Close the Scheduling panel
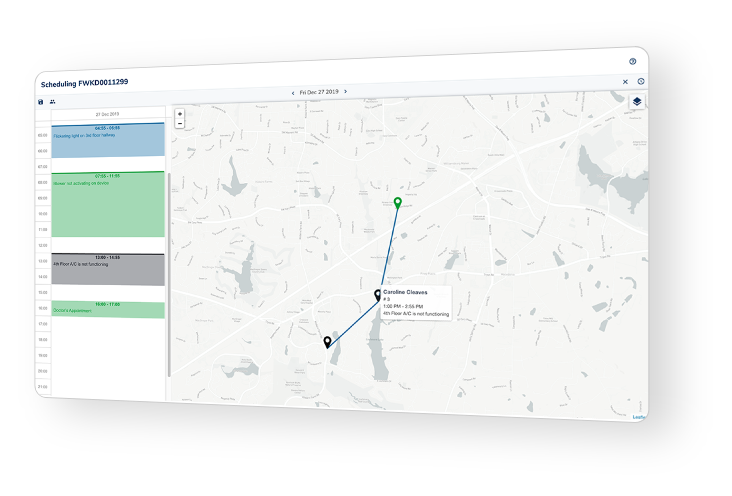The height and width of the screenshot is (496, 732). [625, 82]
